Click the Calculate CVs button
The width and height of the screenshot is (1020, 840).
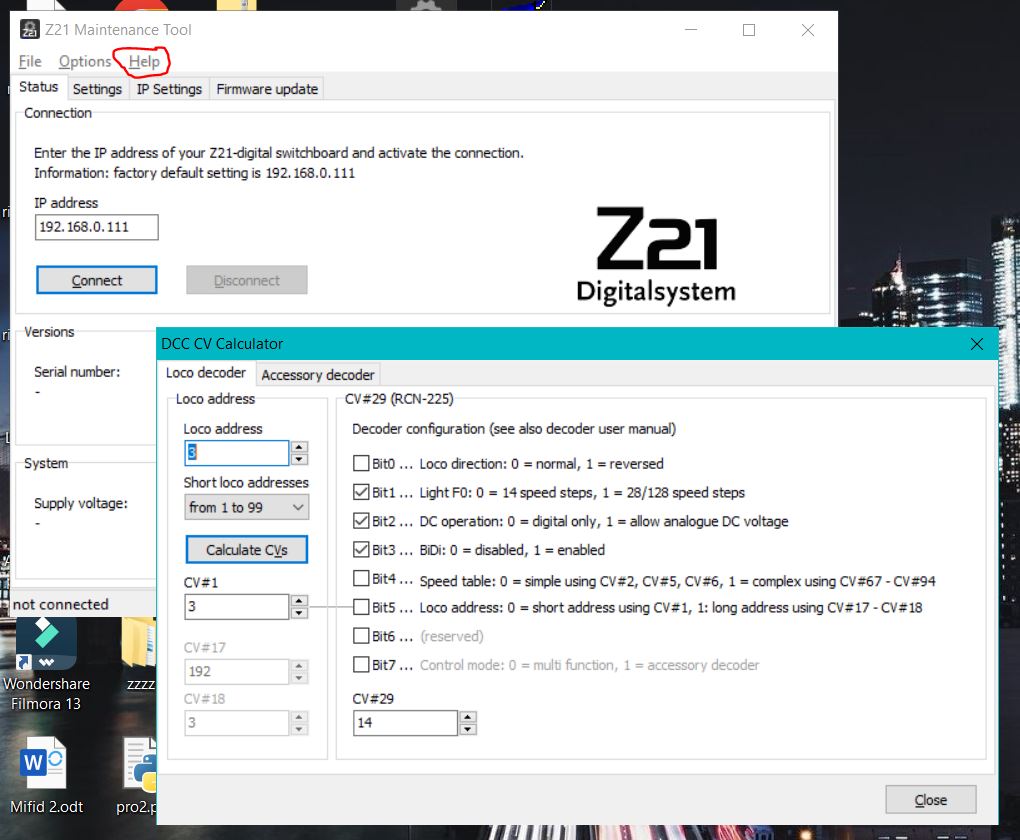246,550
